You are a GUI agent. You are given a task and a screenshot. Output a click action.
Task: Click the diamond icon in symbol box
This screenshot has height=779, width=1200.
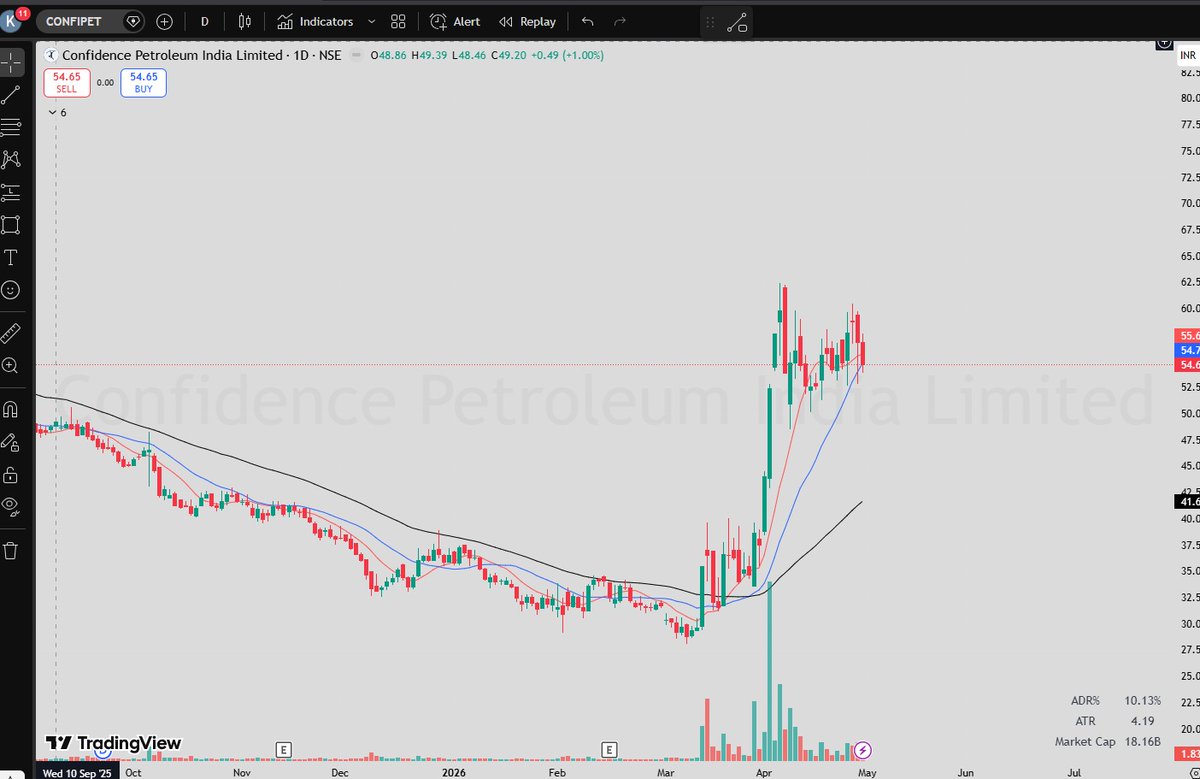tap(133, 21)
